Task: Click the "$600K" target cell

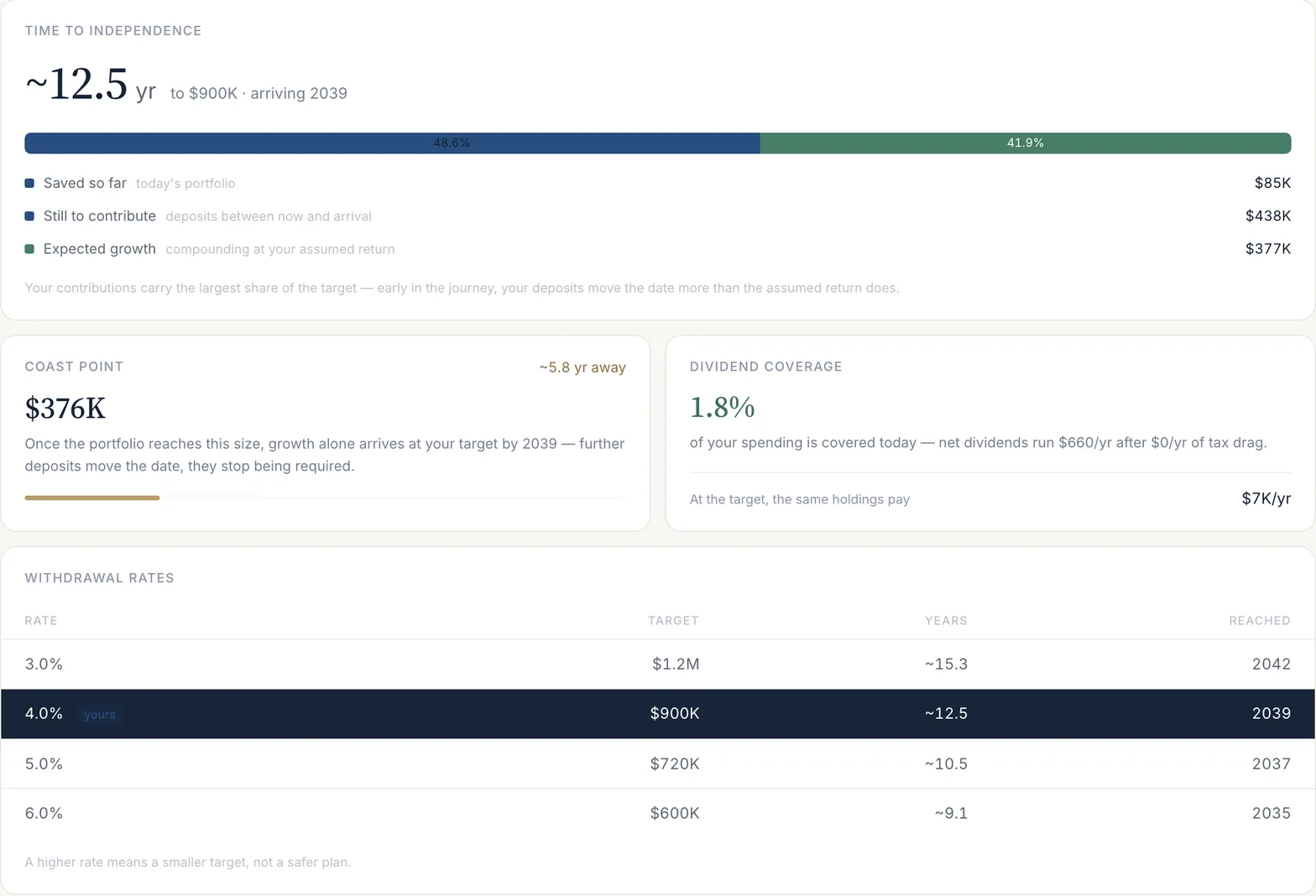Action: click(x=675, y=814)
